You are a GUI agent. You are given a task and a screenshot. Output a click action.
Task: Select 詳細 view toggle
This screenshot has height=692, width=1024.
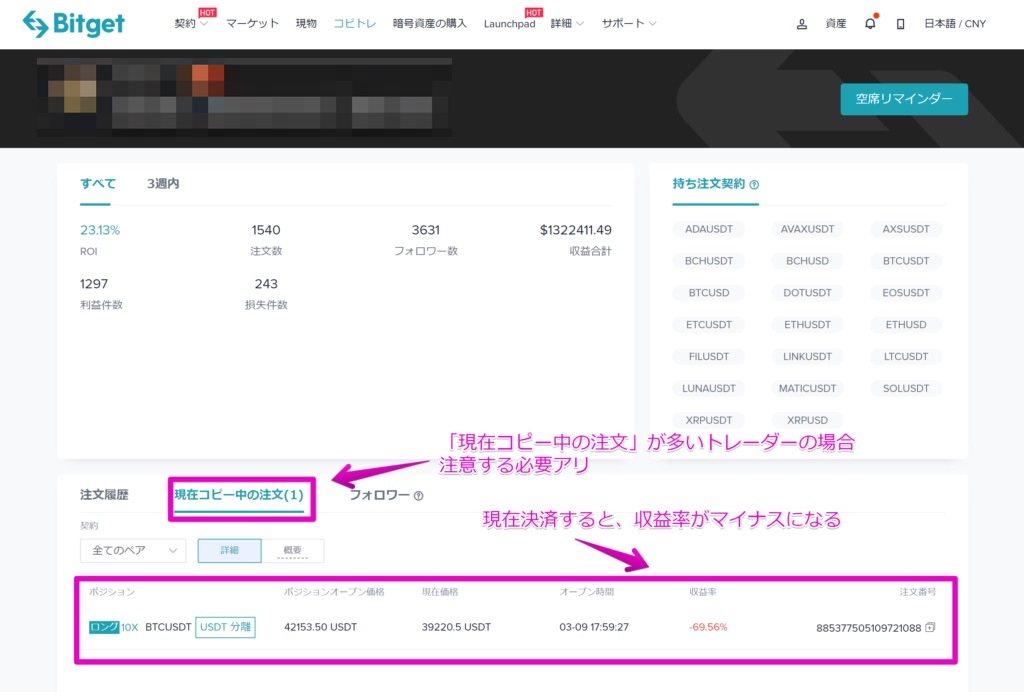click(x=229, y=551)
